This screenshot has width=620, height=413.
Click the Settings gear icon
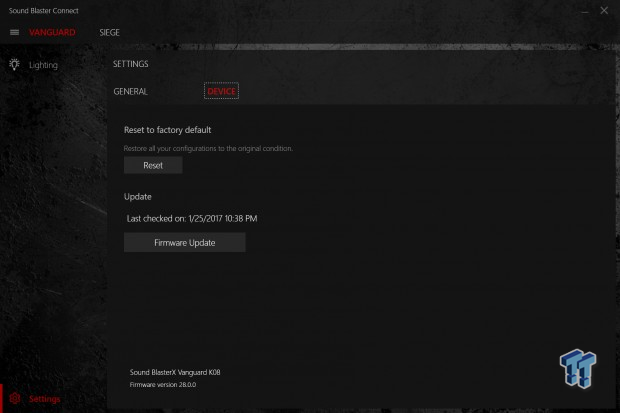click(x=15, y=398)
